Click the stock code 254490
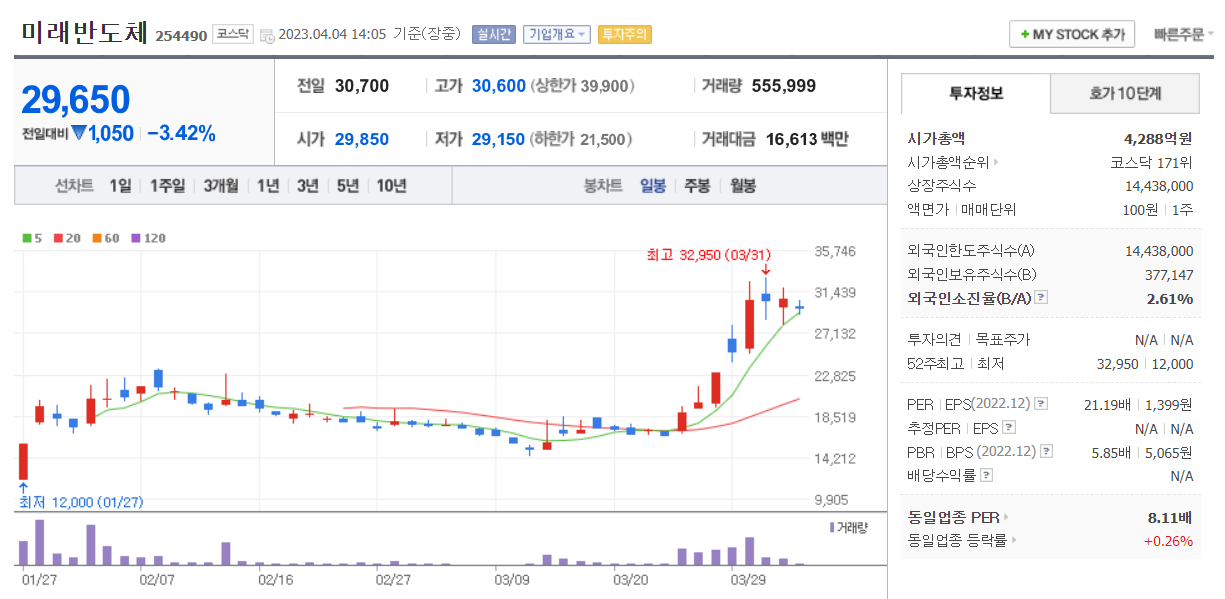 click(x=181, y=36)
